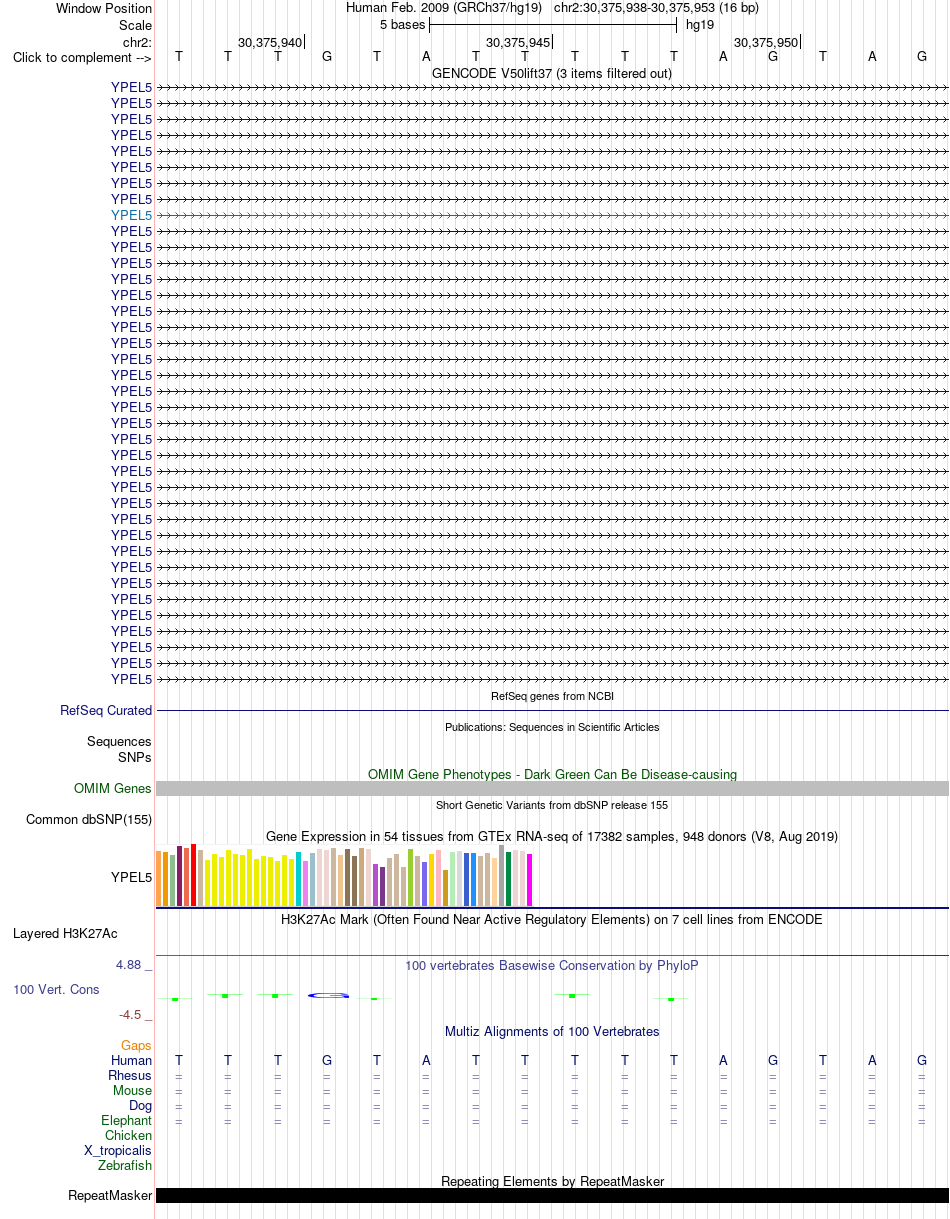Click the YPEL5 label beside the GTEx bar chart
Viewport: 950px width, 1219px height.
tap(132, 878)
